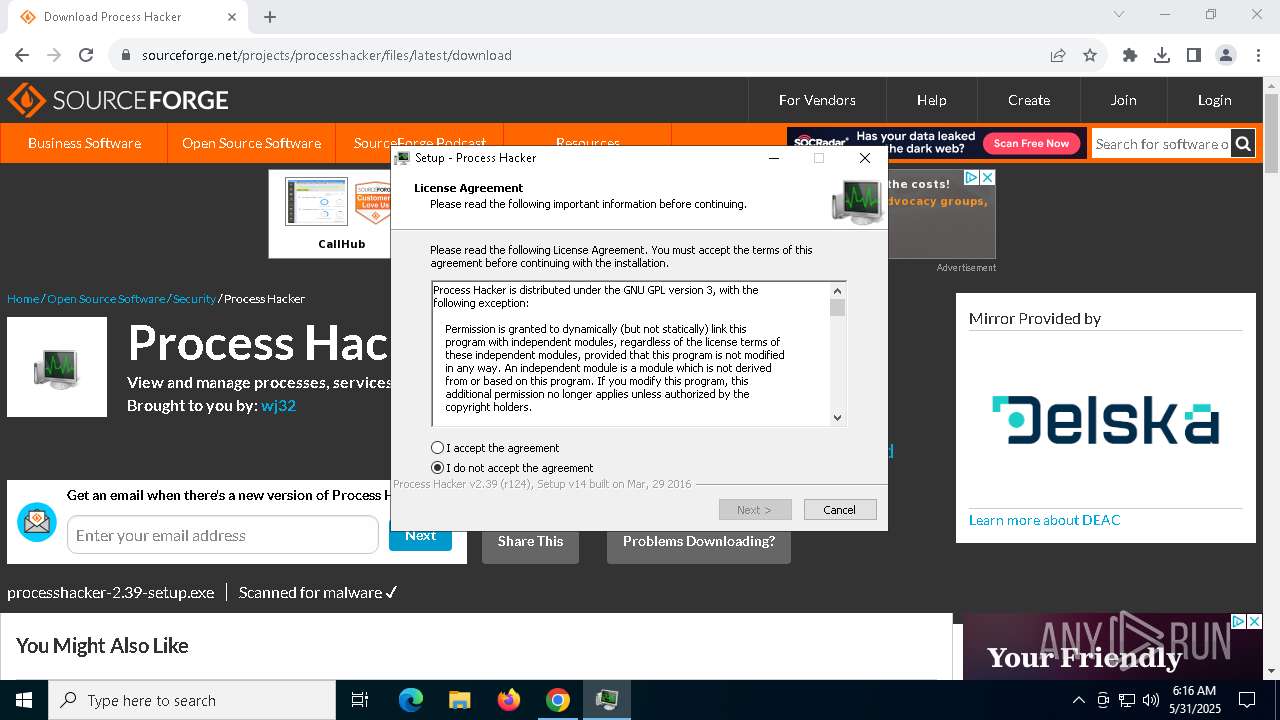Open the Chrome three-dot menu
The image size is (1280, 720).
pos(1258,55)
